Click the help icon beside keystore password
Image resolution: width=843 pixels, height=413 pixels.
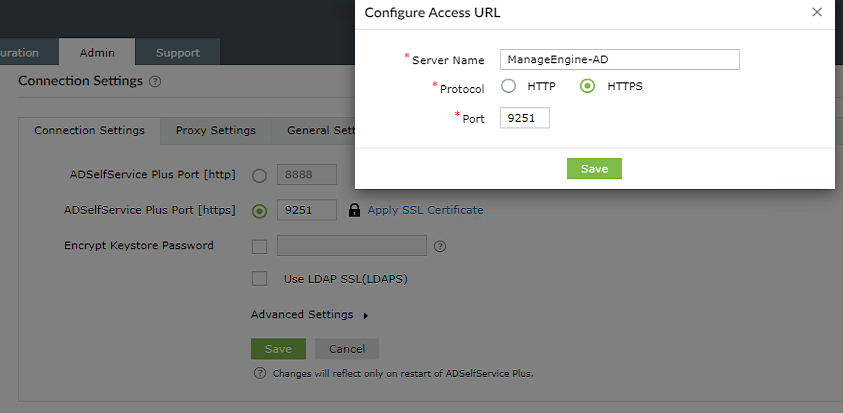click(440, 246)
